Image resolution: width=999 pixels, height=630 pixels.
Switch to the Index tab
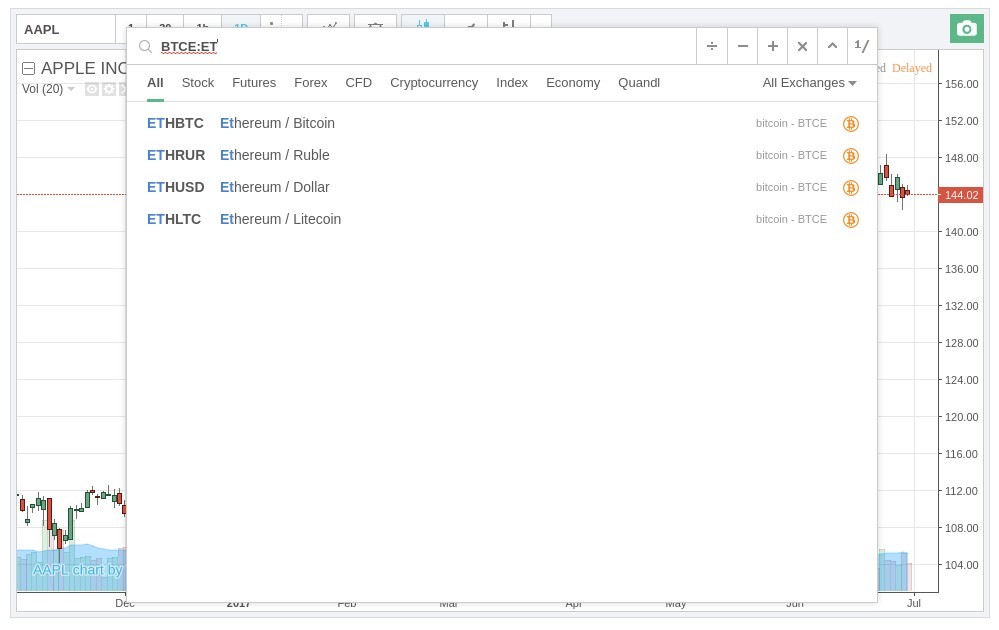[512, 83]
